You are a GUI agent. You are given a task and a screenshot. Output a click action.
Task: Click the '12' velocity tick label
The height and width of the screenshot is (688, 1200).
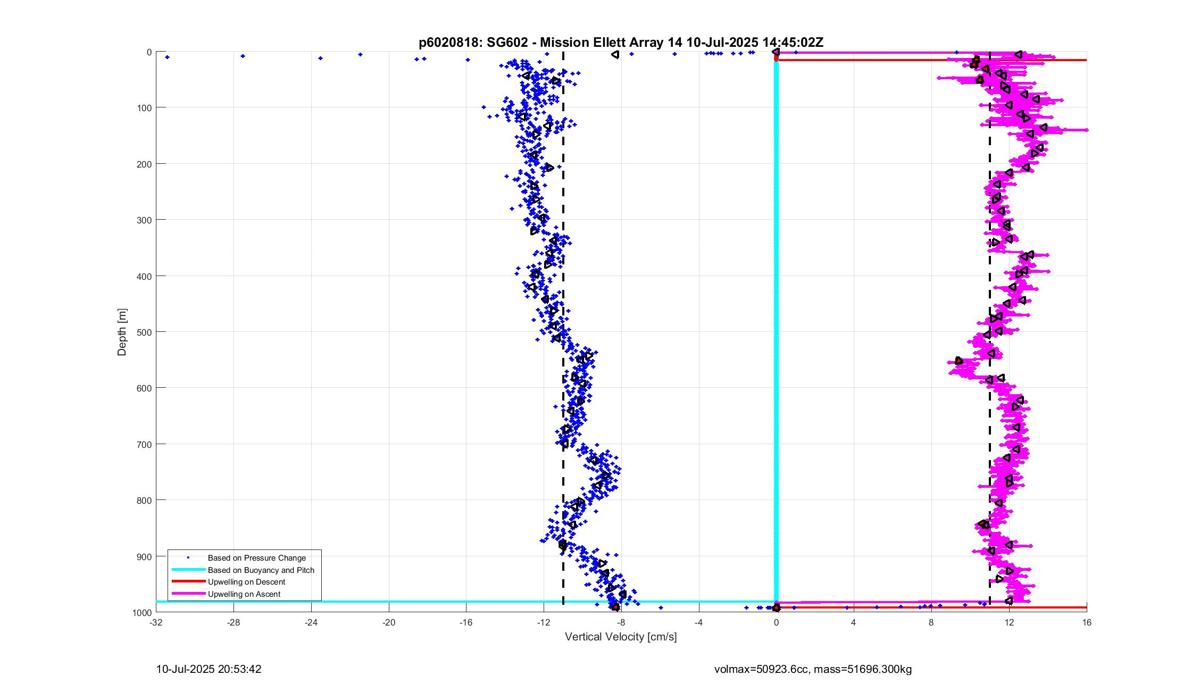[1009, 622]
